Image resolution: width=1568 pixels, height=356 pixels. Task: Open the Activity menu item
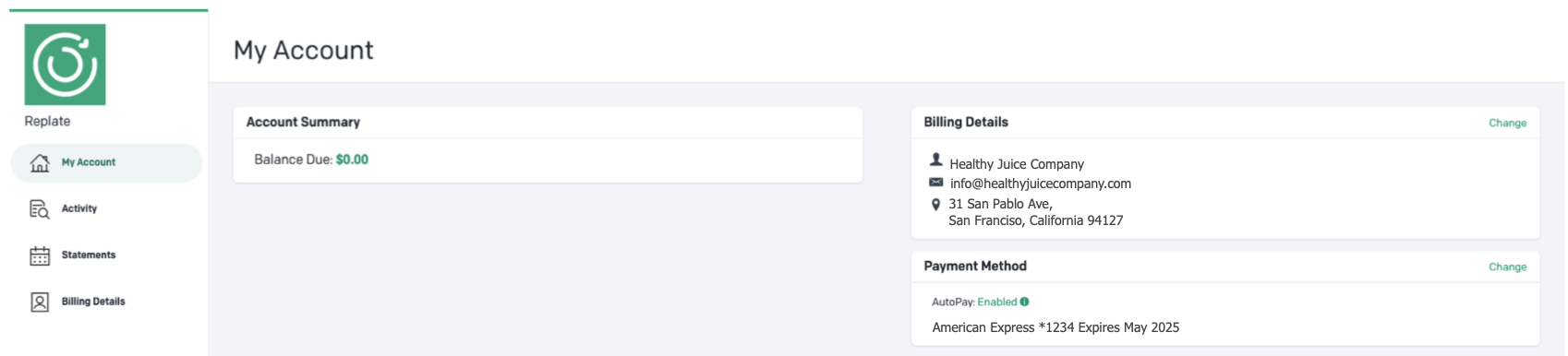(106, 209)
